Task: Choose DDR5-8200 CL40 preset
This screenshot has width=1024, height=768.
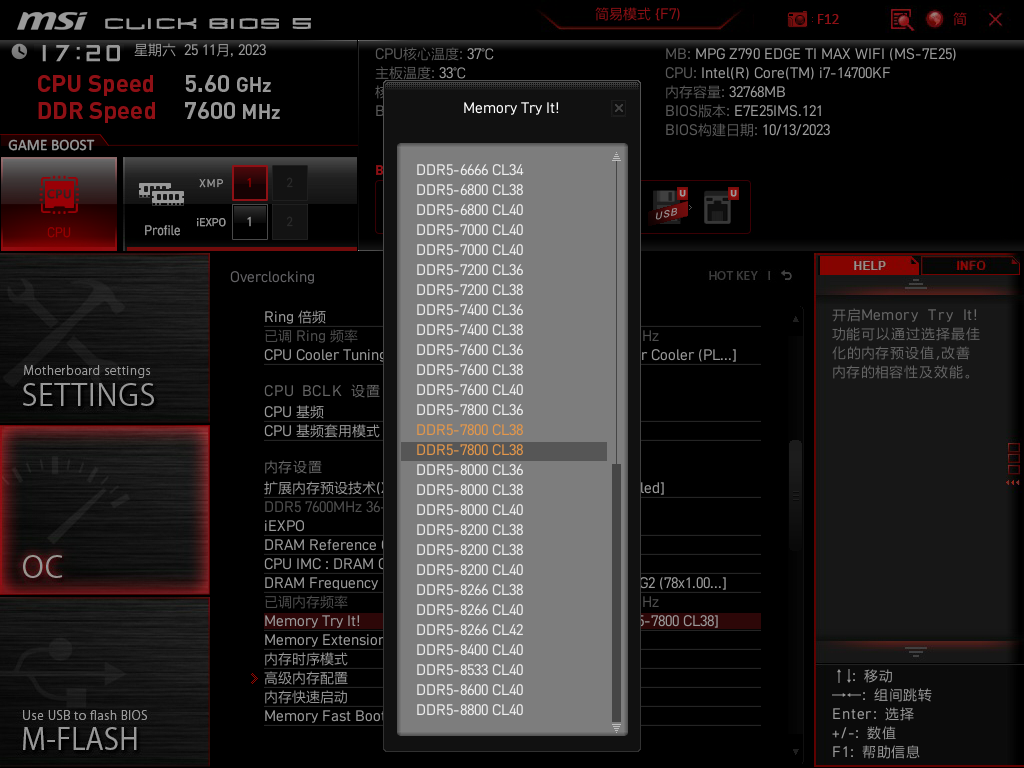Action: pos(470,569)
